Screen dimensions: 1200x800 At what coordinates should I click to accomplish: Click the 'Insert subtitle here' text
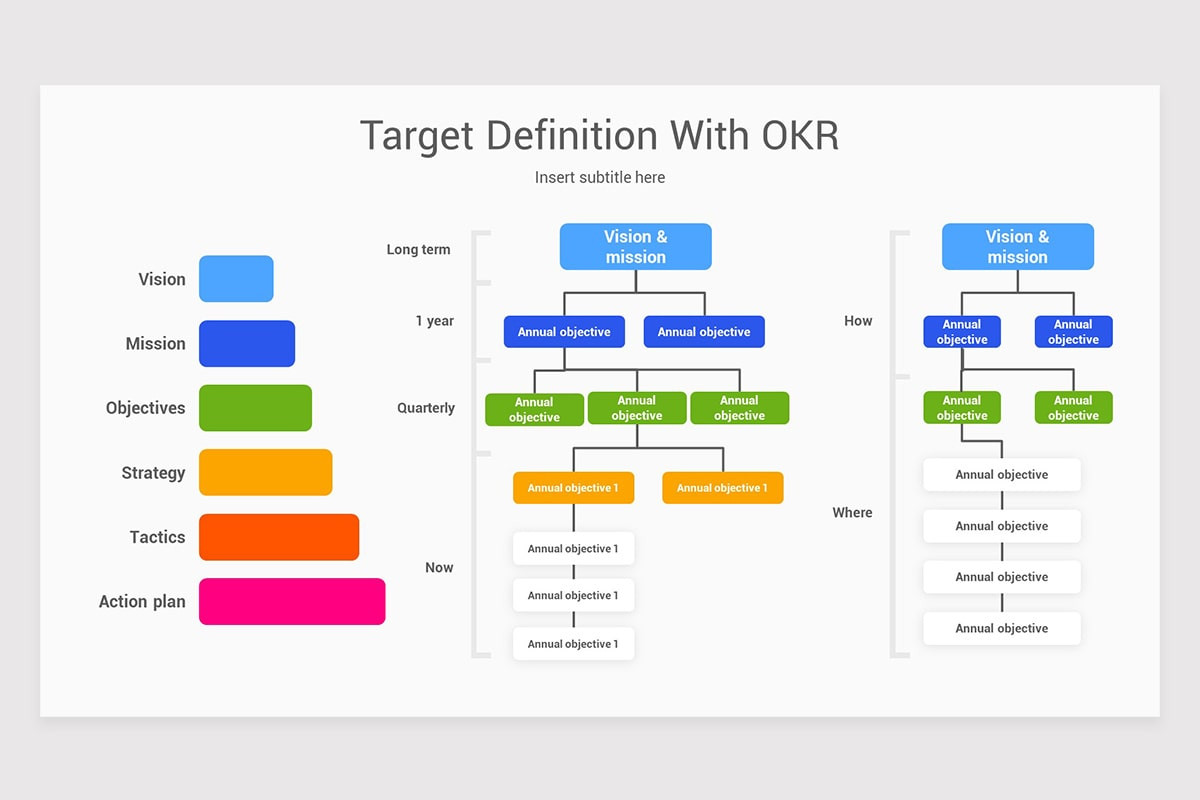[x=599, y=177]
